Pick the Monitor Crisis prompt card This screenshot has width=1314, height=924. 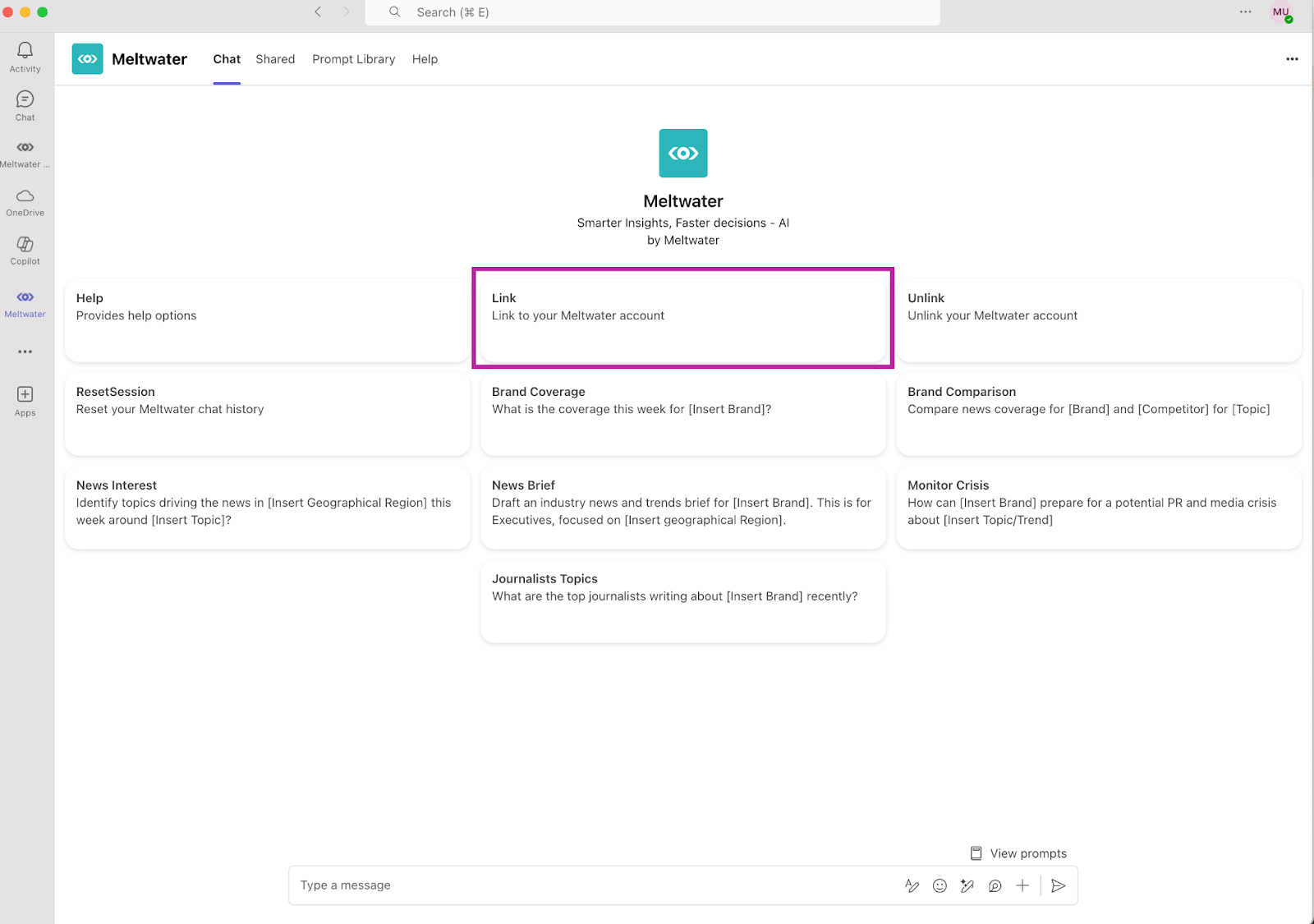1099,508
